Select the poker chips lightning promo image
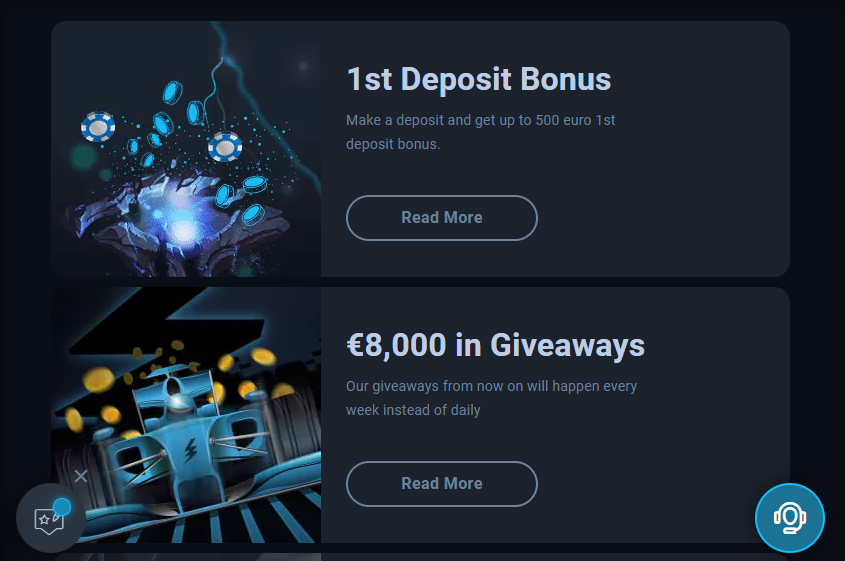Image resolution: width=845 pixels, height=561 pixels. [186, 149]
